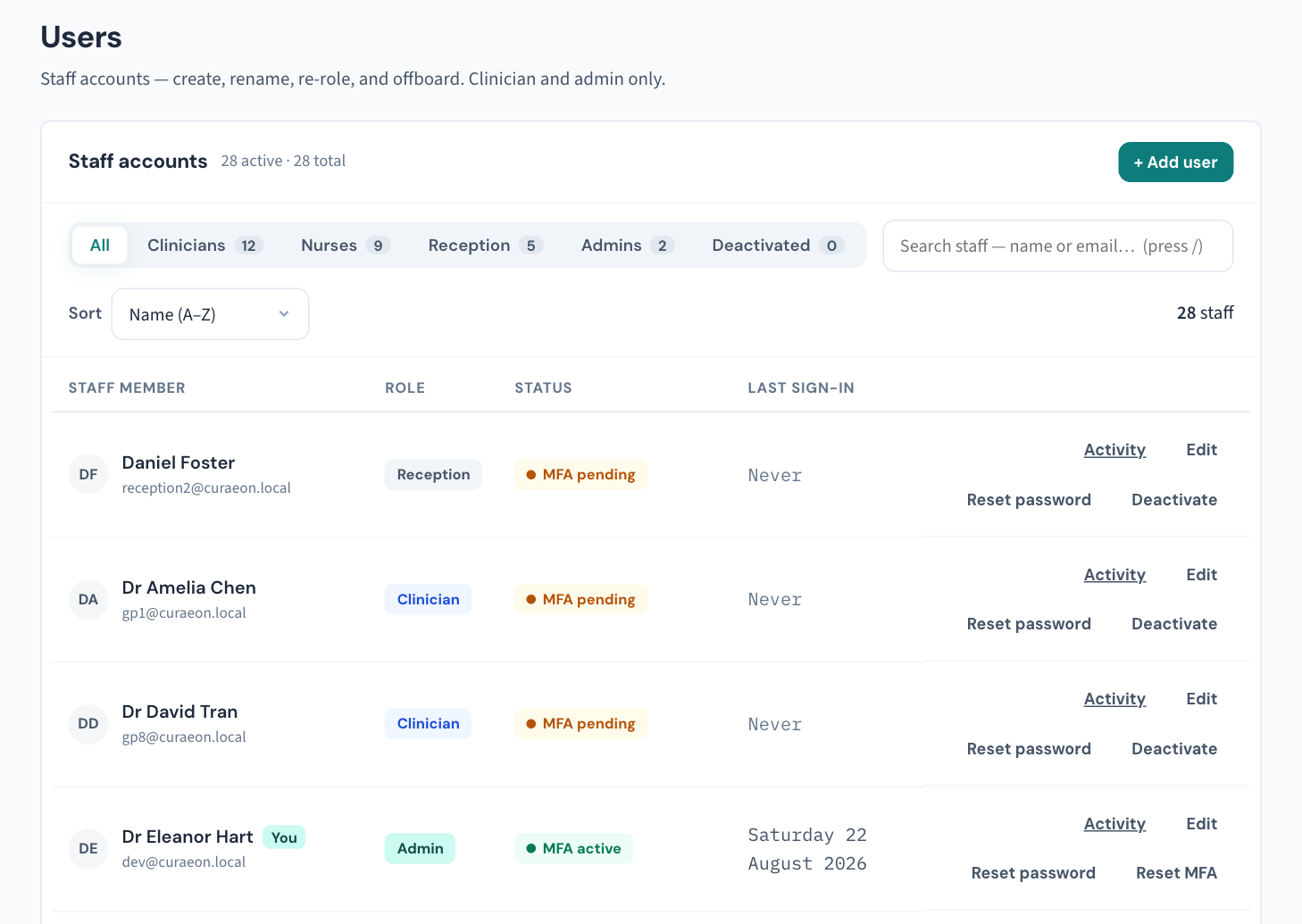
Task: Switch to the Clinicians tab
Action: point(204,246)
